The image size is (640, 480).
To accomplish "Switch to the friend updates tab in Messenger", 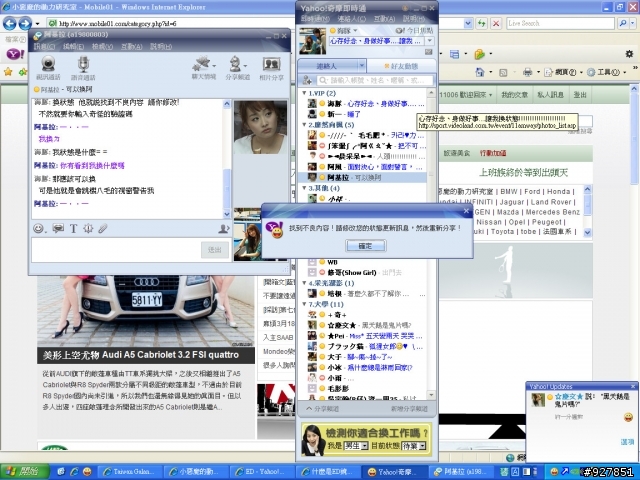I will 402,66.
